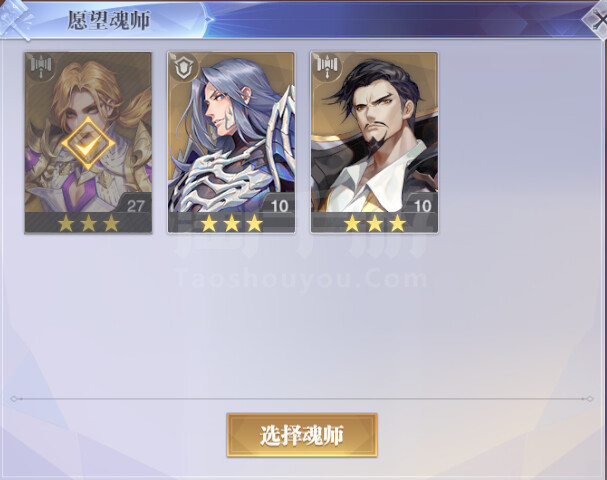Image resolution: width=607 pixels, height=480 pixels.
Task: Select the black-haired bearded soul master portrait
Action: pyautogui.click(x=374, y=132)
